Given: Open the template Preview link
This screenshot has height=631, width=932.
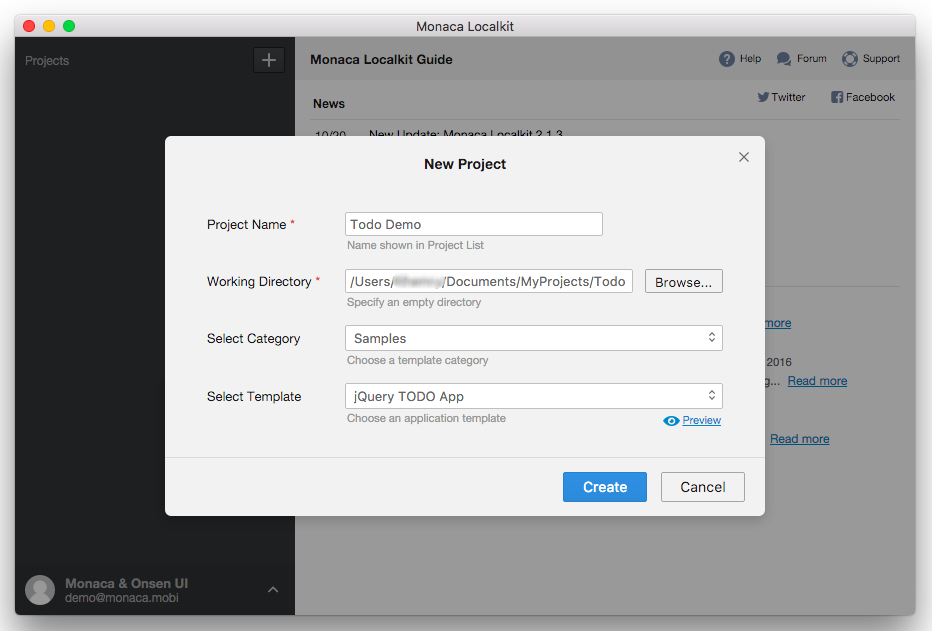Looking at the screenshot, I should 702,421.
